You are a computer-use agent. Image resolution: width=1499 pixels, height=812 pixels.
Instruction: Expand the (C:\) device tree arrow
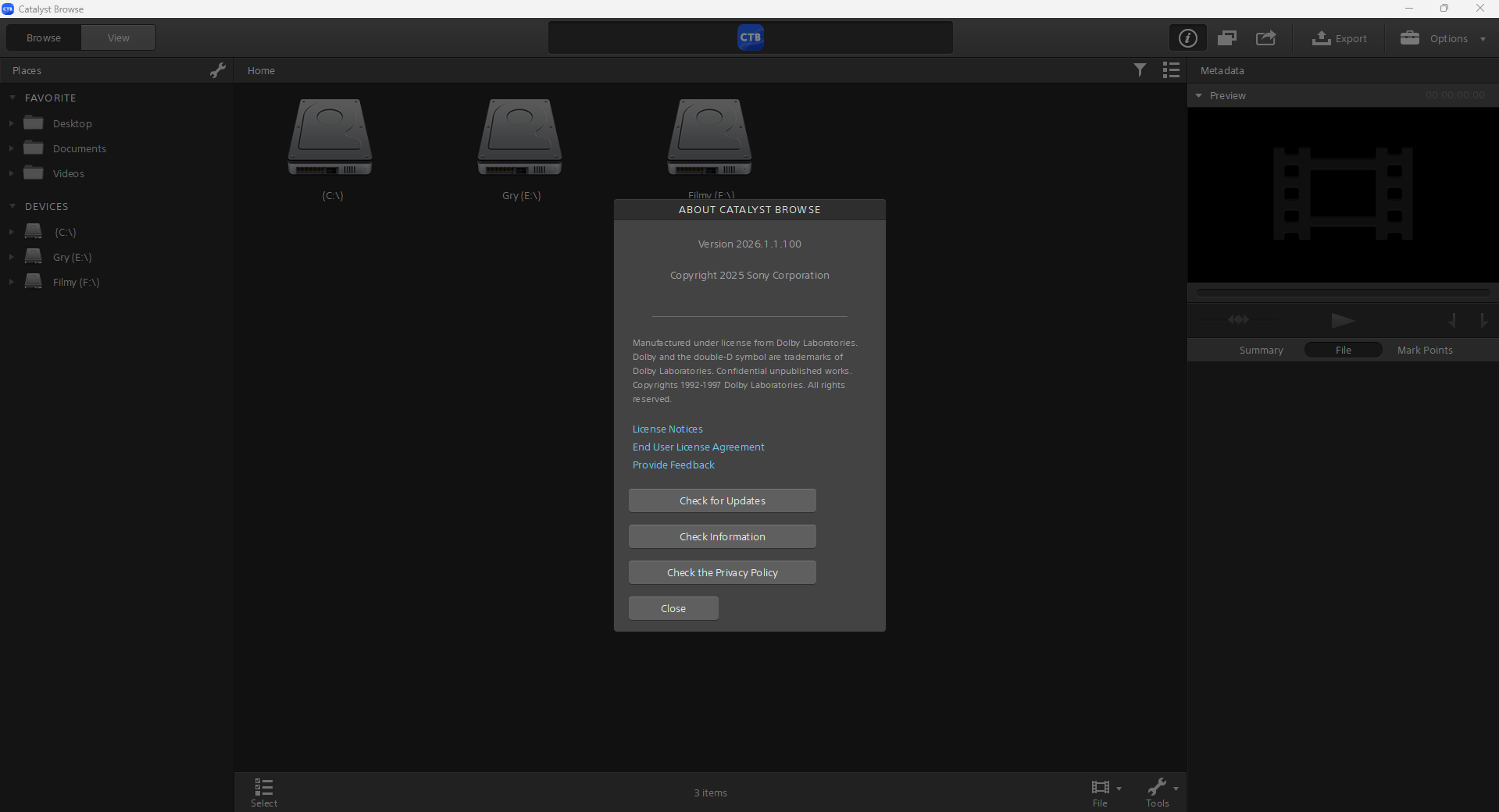11,232
